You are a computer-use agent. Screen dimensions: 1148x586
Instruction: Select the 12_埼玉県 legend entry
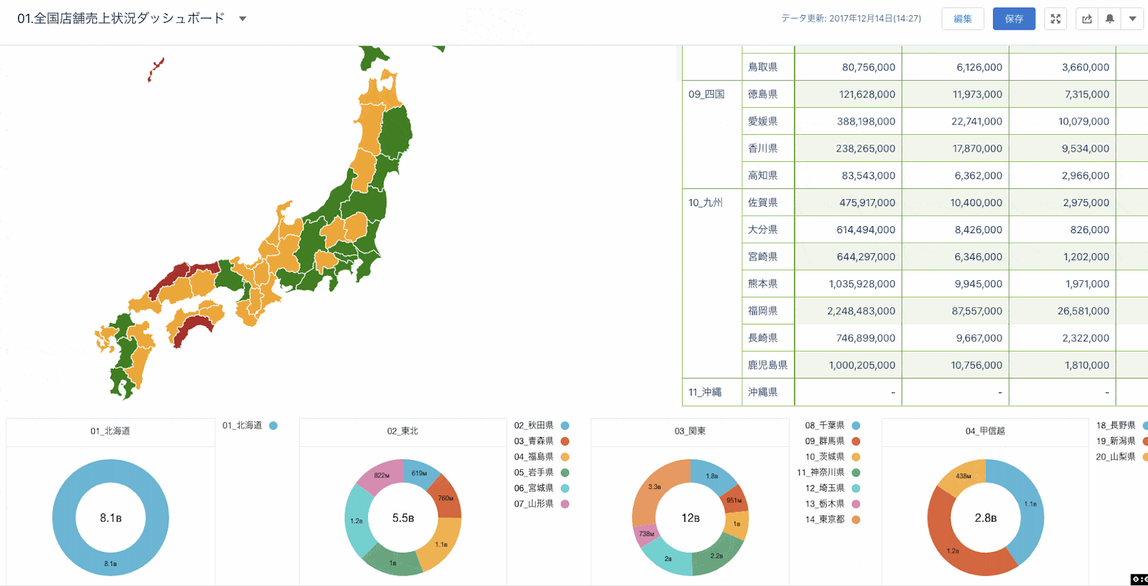(832, 488)
